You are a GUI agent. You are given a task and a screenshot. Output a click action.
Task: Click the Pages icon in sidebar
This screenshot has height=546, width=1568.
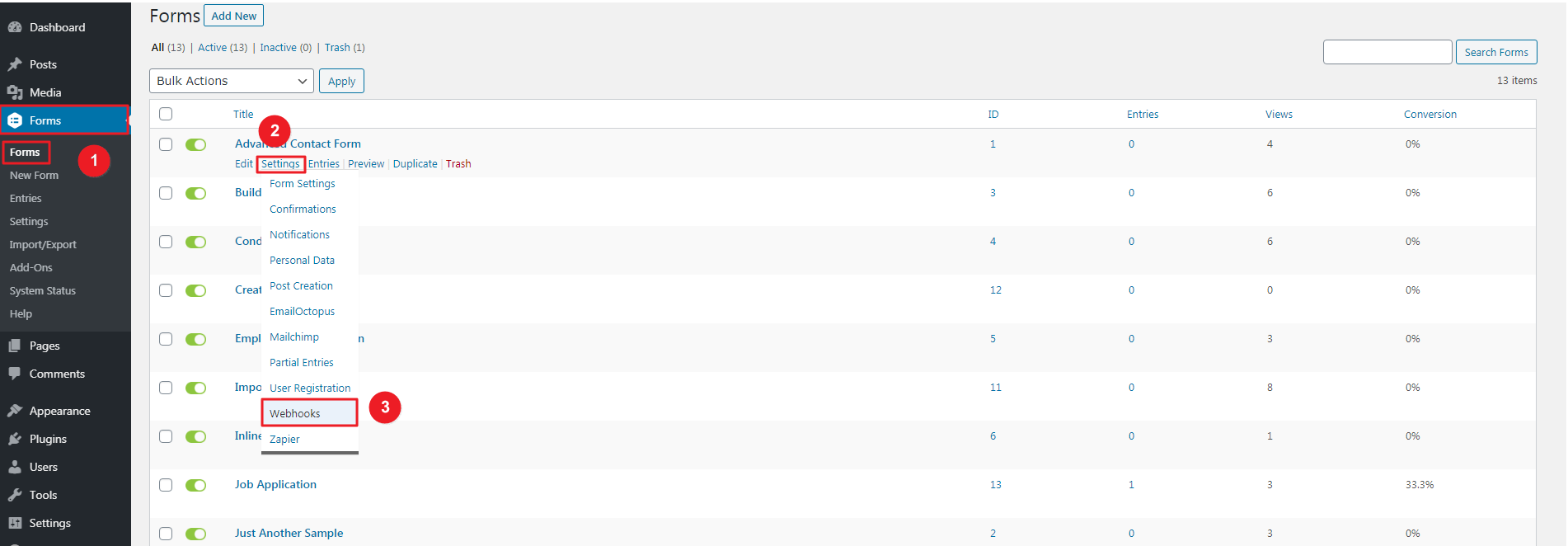(15, 346)
